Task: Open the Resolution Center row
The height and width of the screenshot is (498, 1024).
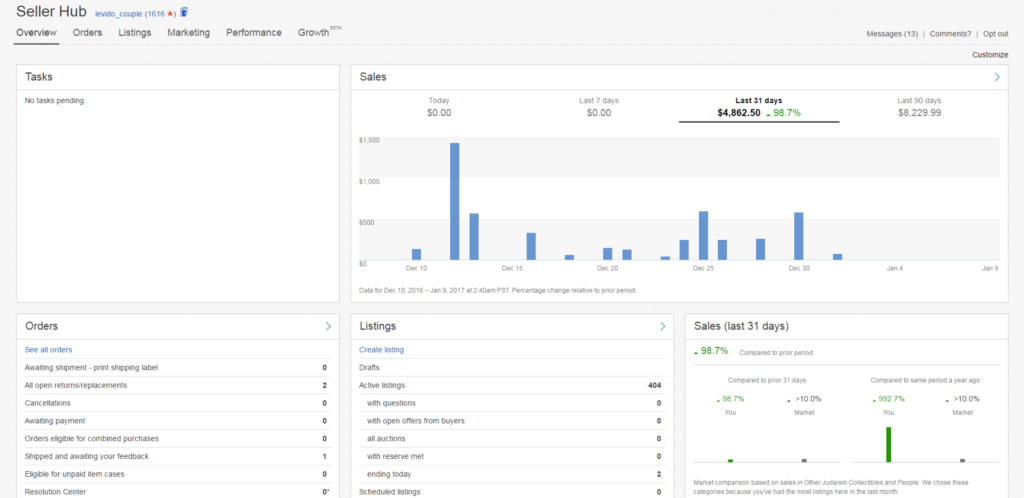Action: (176, 491)
